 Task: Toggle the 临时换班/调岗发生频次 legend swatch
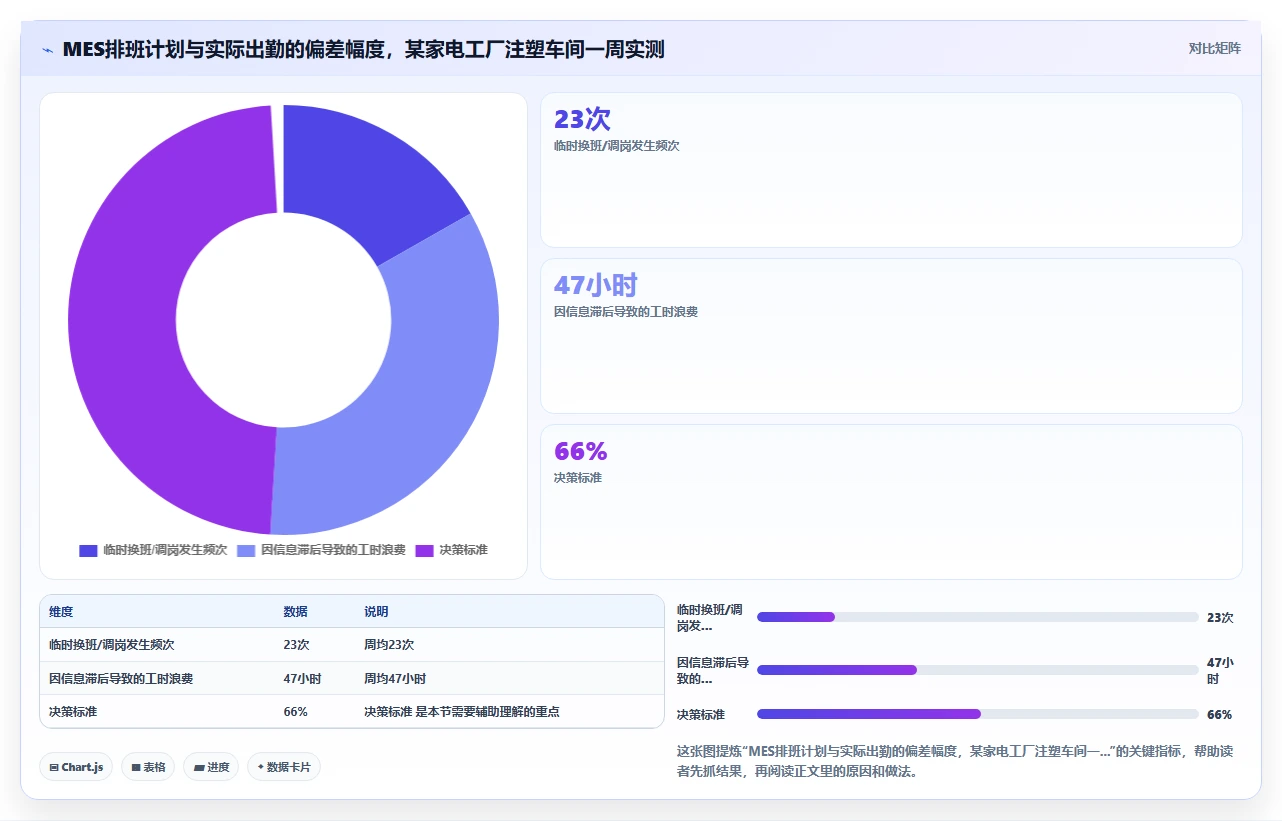pyautogui.click(x=88, y=550)
